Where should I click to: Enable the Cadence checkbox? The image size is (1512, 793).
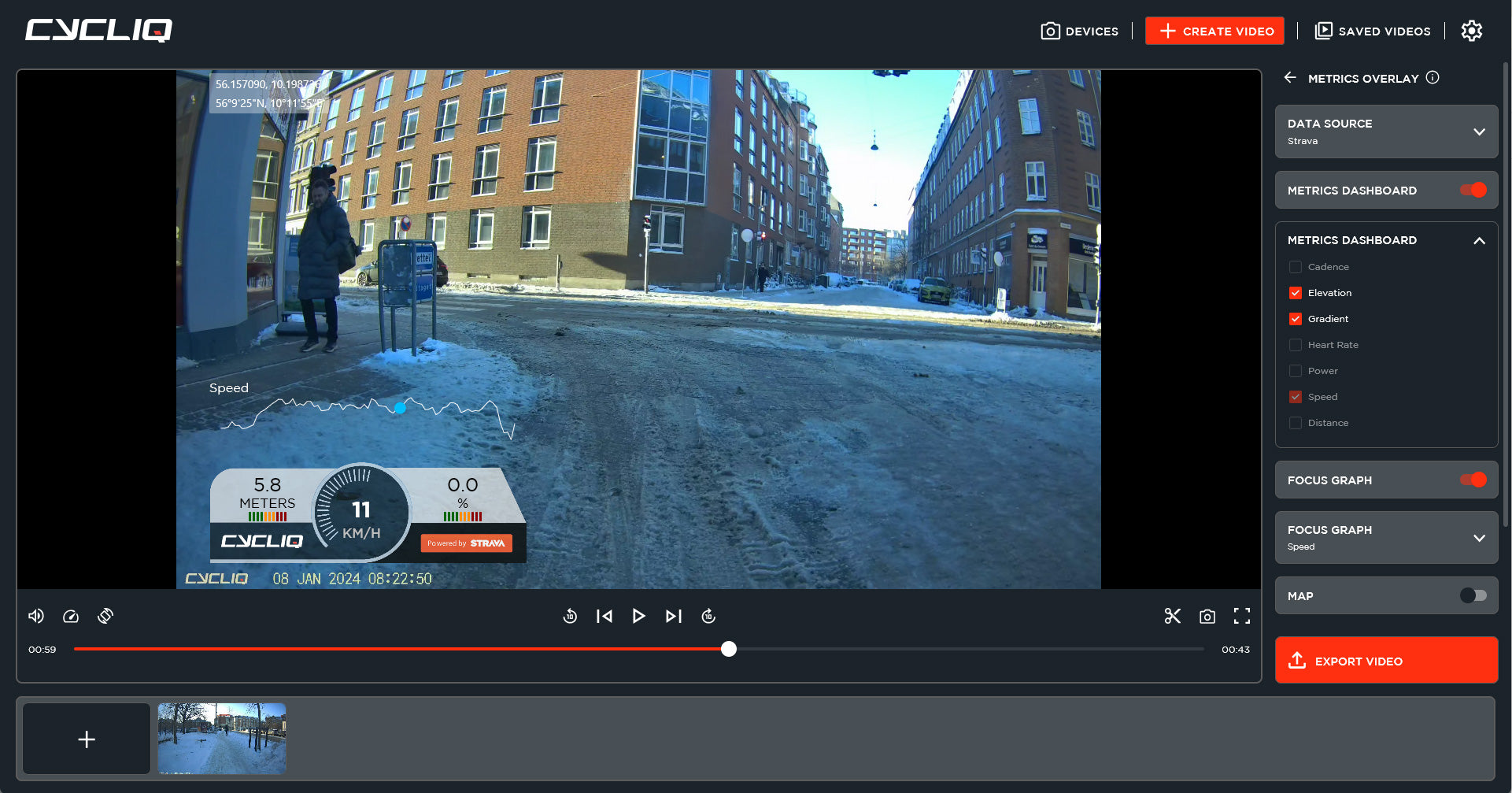coord(1295,267)
